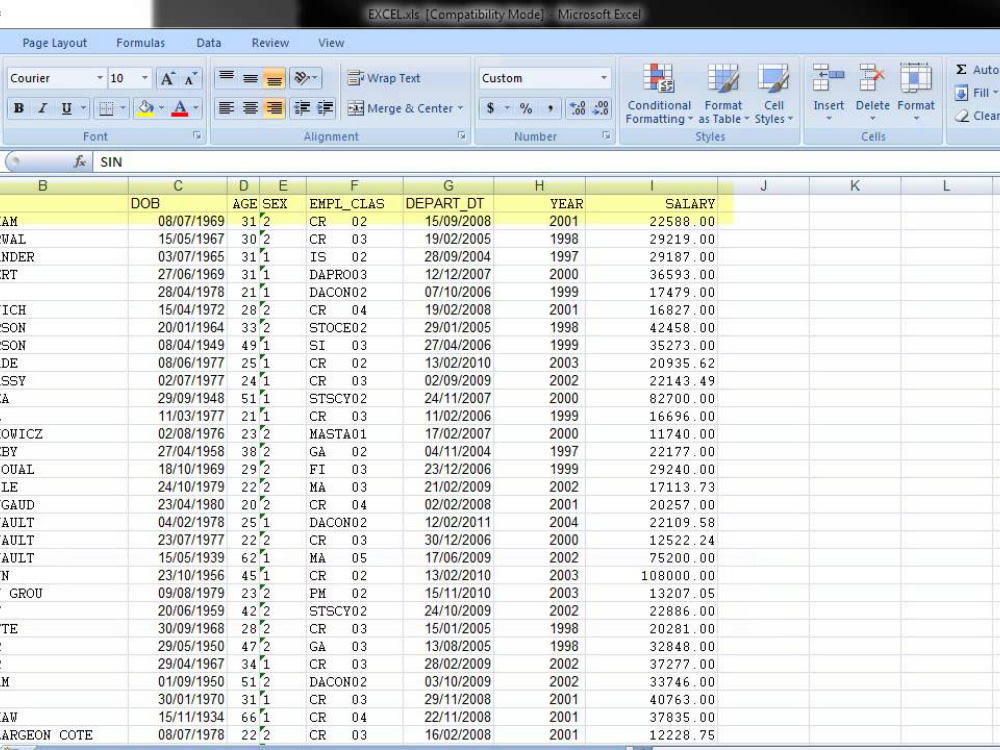Select column I header
Image resolution: width=1000 pixels, height=750 pixels.
pos(652,186)
